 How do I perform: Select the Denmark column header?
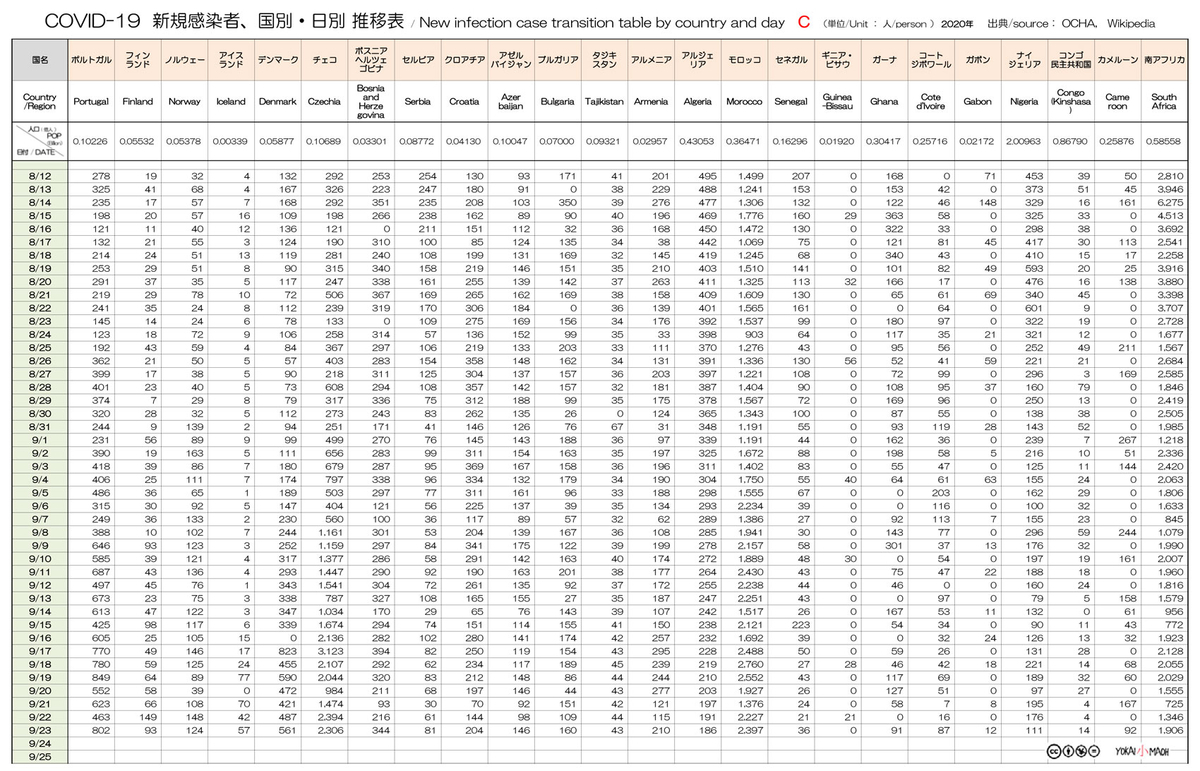point(277,102)
